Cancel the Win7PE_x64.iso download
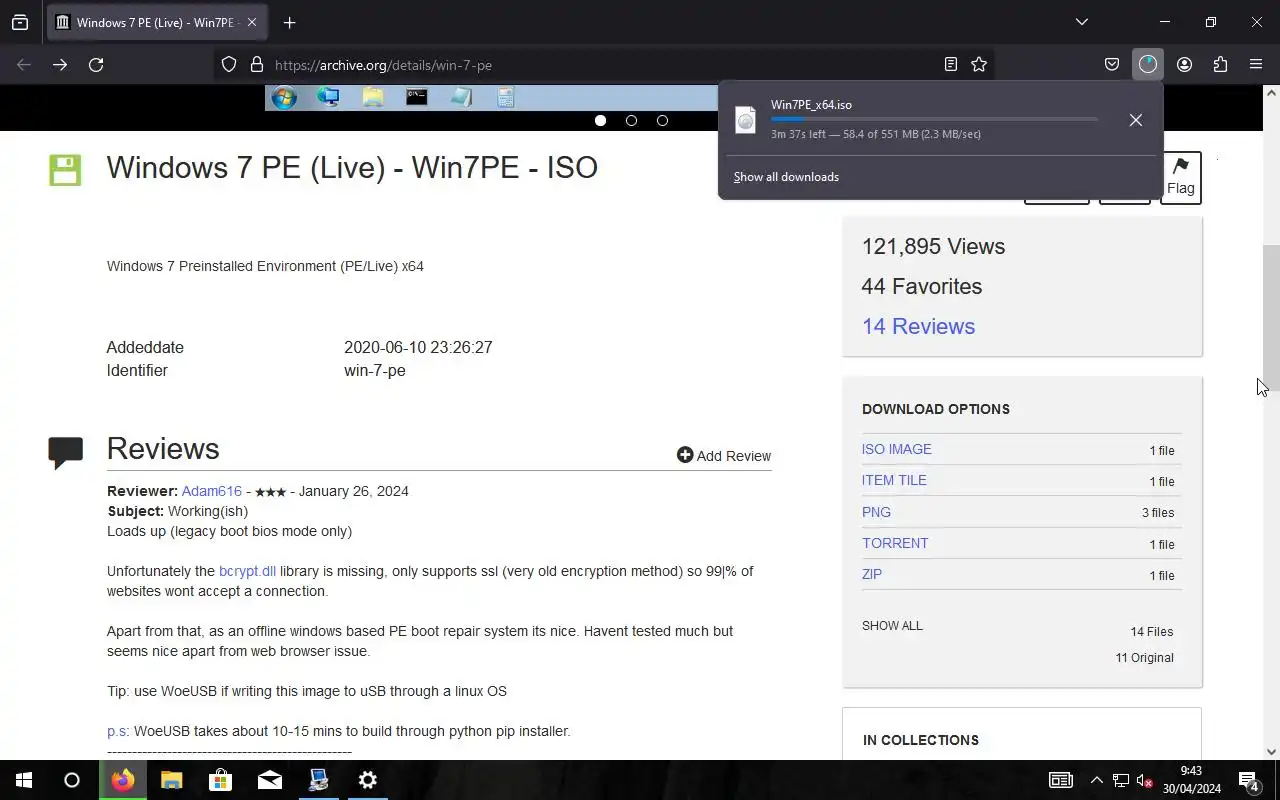1280x800 pixels. point(1136,120)
